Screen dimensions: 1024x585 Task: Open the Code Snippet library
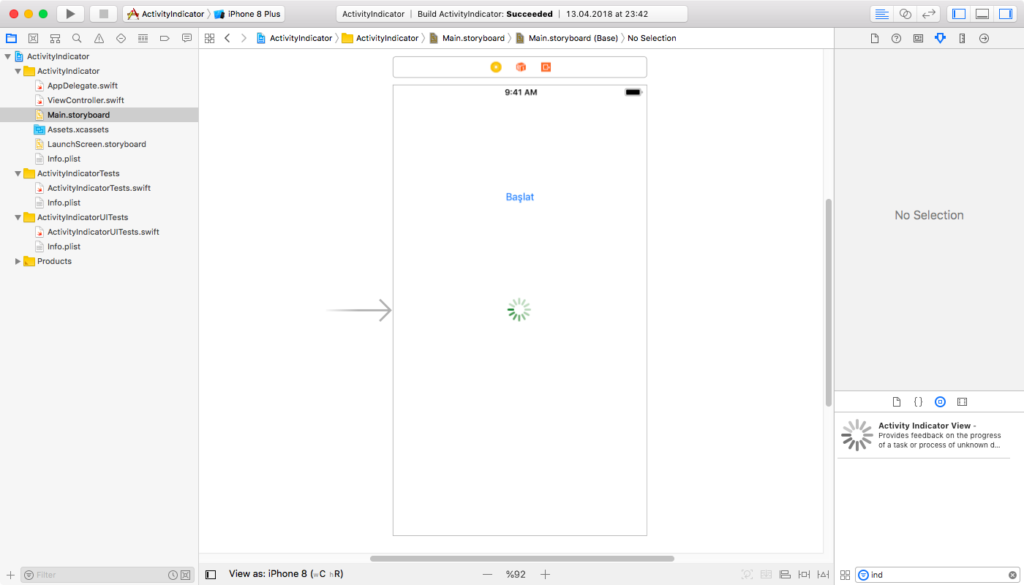pyautogui.click(x=918, y=401)
